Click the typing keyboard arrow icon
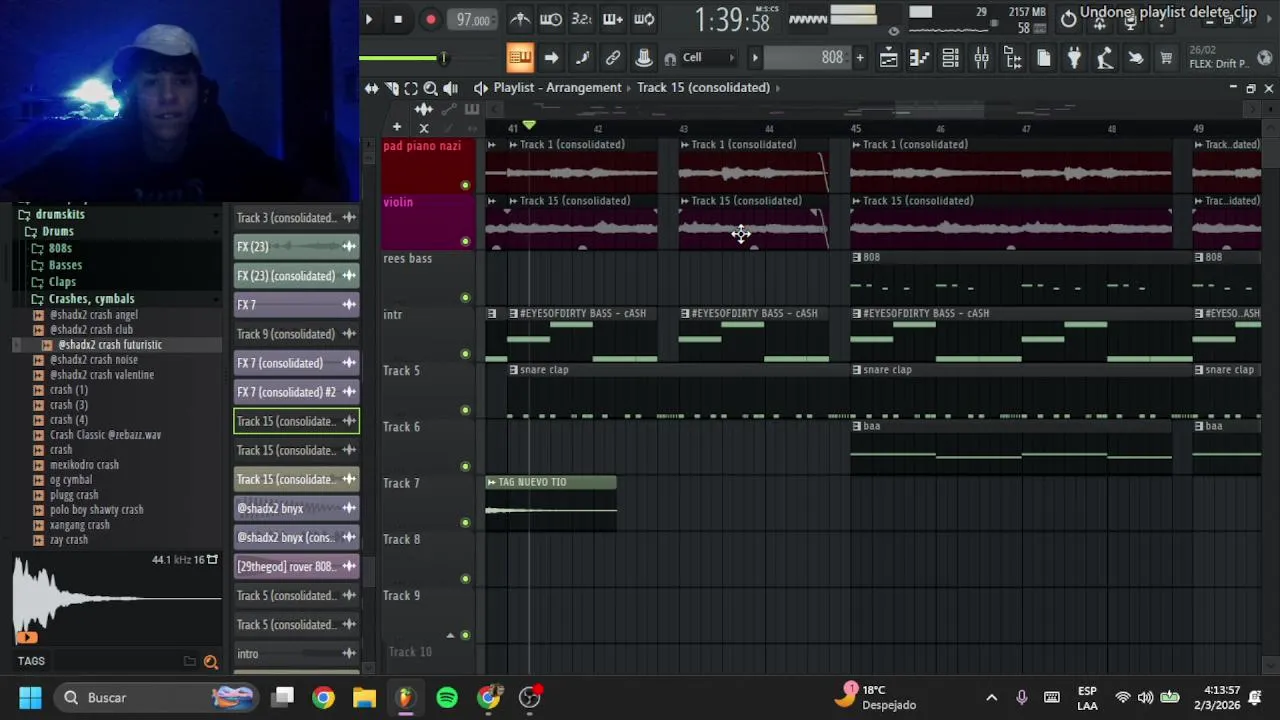This screenshot has height=720, width=1280. tap(551, 58)
